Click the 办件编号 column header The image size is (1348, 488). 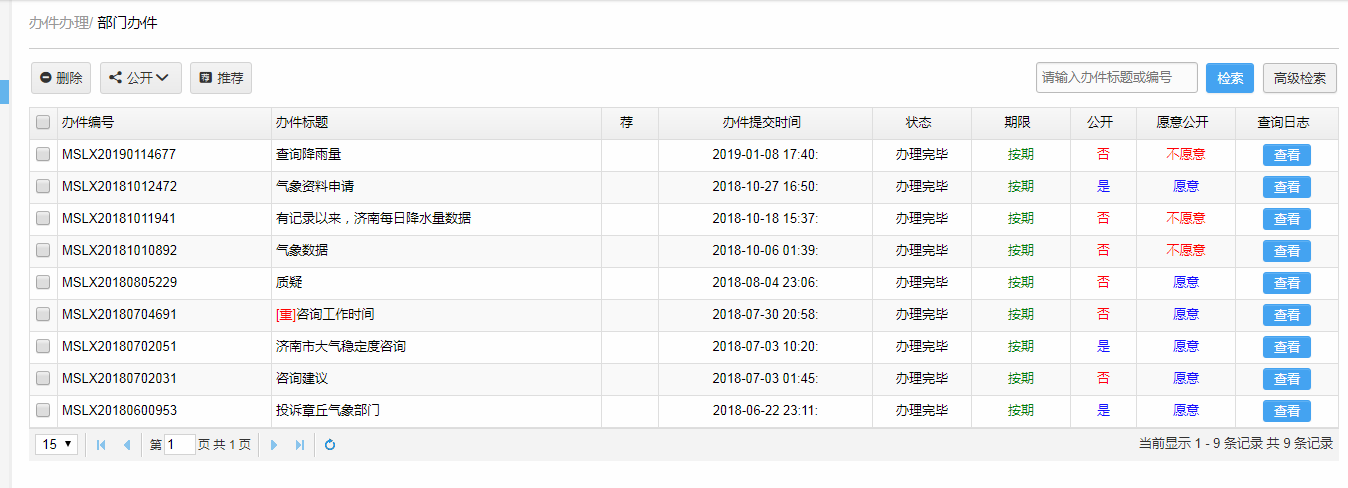click(x=88, y=123)
